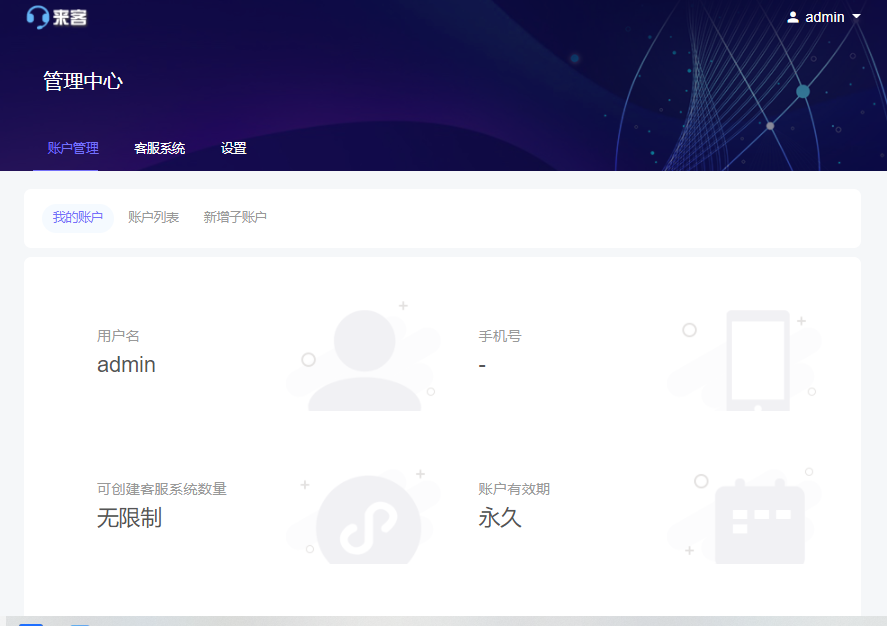The height and width of the screenshot is (626, 887).
Task: Click the 可创建客服系统数量 label
Action: (161, 489)
